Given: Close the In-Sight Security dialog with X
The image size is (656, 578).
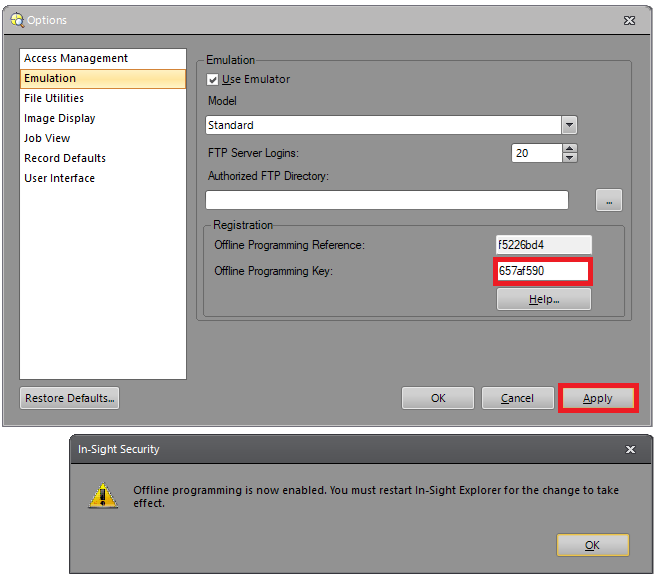Looking at the screenshot, I should tap(630, 450).
